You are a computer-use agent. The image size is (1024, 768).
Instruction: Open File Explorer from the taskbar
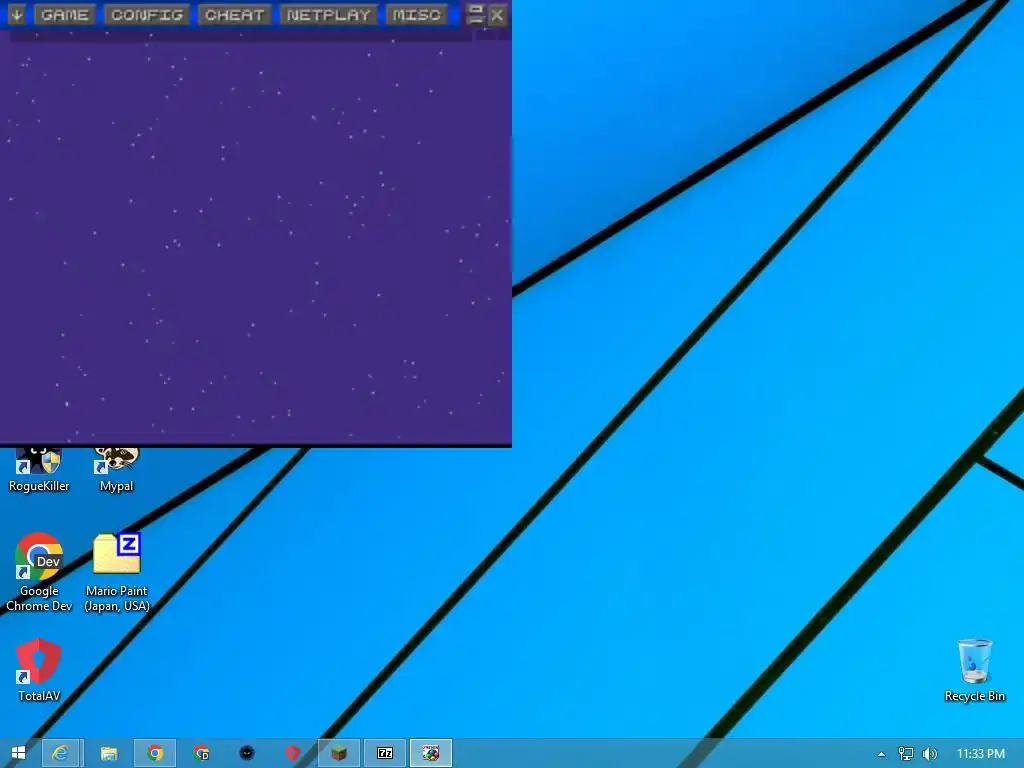pyautogui.click(x=108, y=753)
